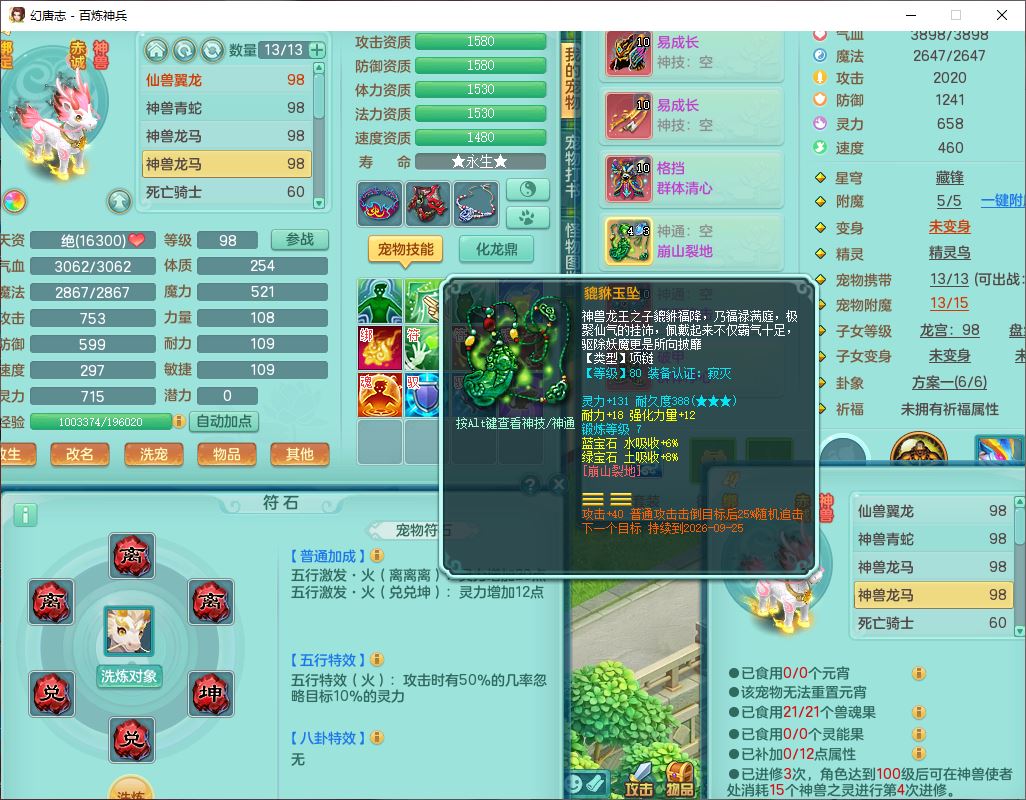Click the 其他 button
This screenshot has height=800, width=1026.
[x=300, y=454]
